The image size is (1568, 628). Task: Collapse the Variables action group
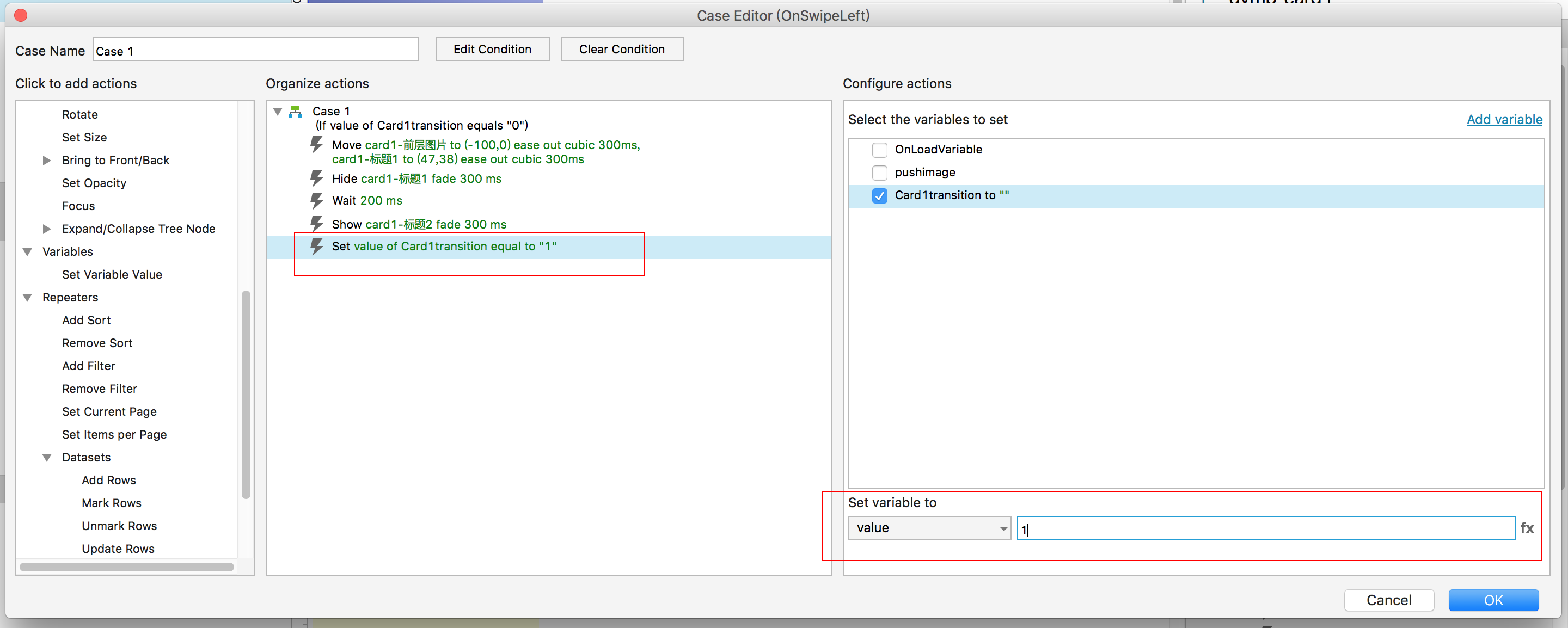click(x=27, y=252)
